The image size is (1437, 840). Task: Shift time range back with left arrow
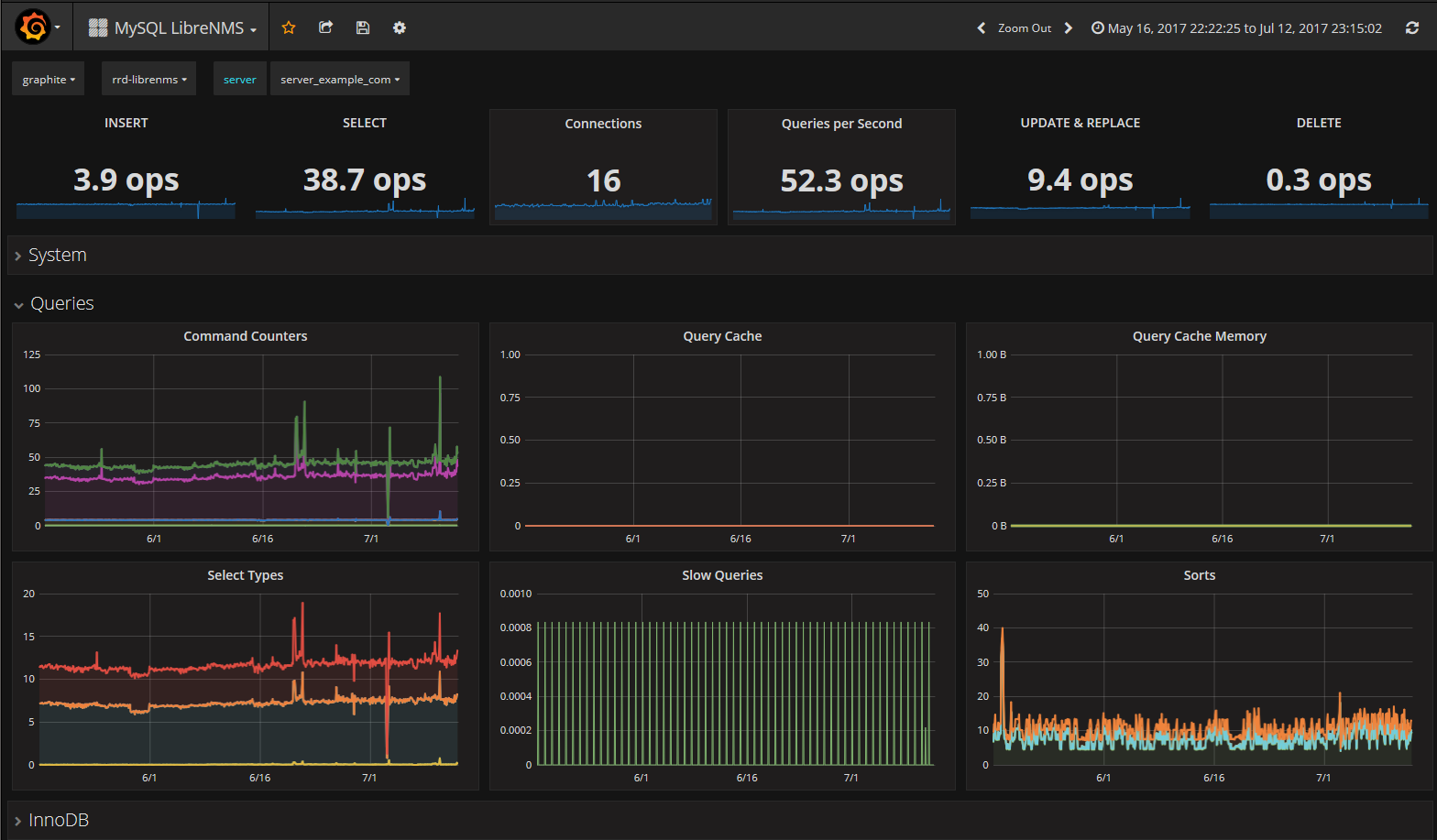tap(982, 28)
